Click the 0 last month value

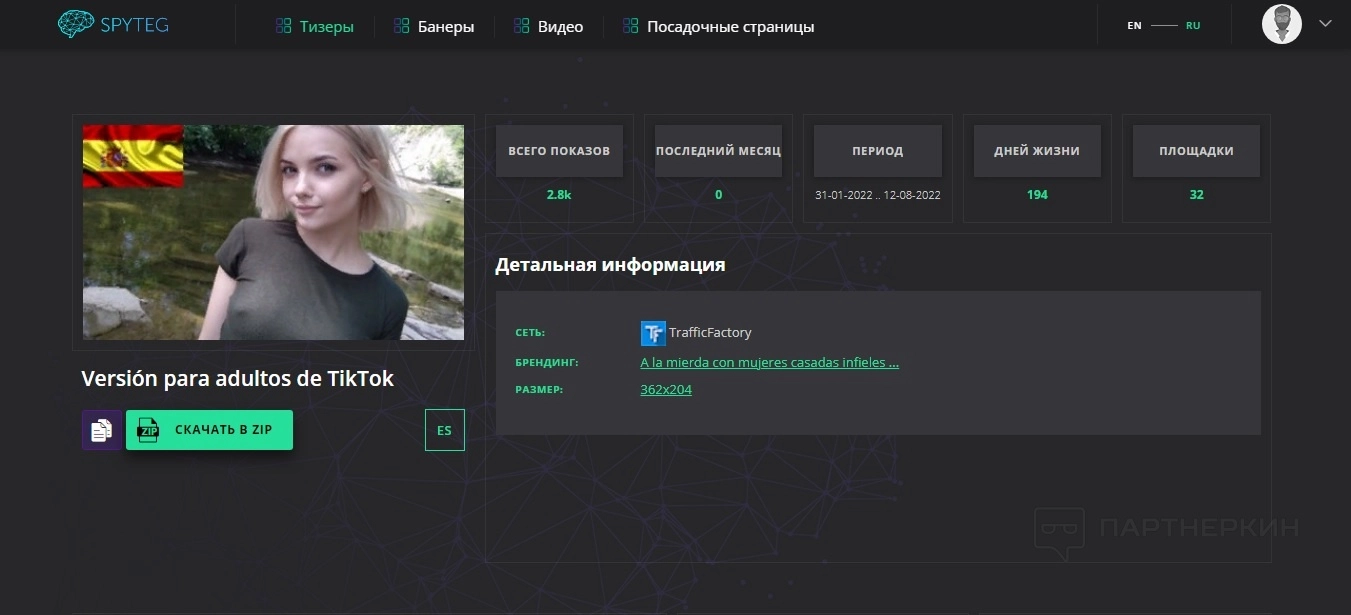pos(718,195)
